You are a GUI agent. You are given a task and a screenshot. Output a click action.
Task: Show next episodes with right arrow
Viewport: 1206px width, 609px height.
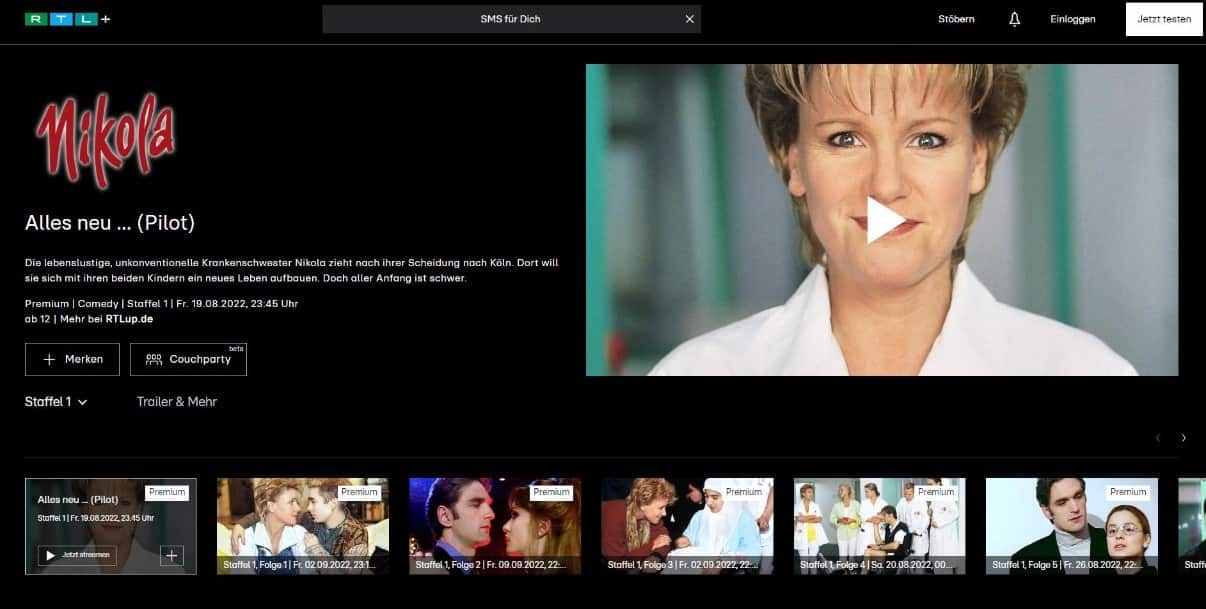click(x=1184, y=438)
